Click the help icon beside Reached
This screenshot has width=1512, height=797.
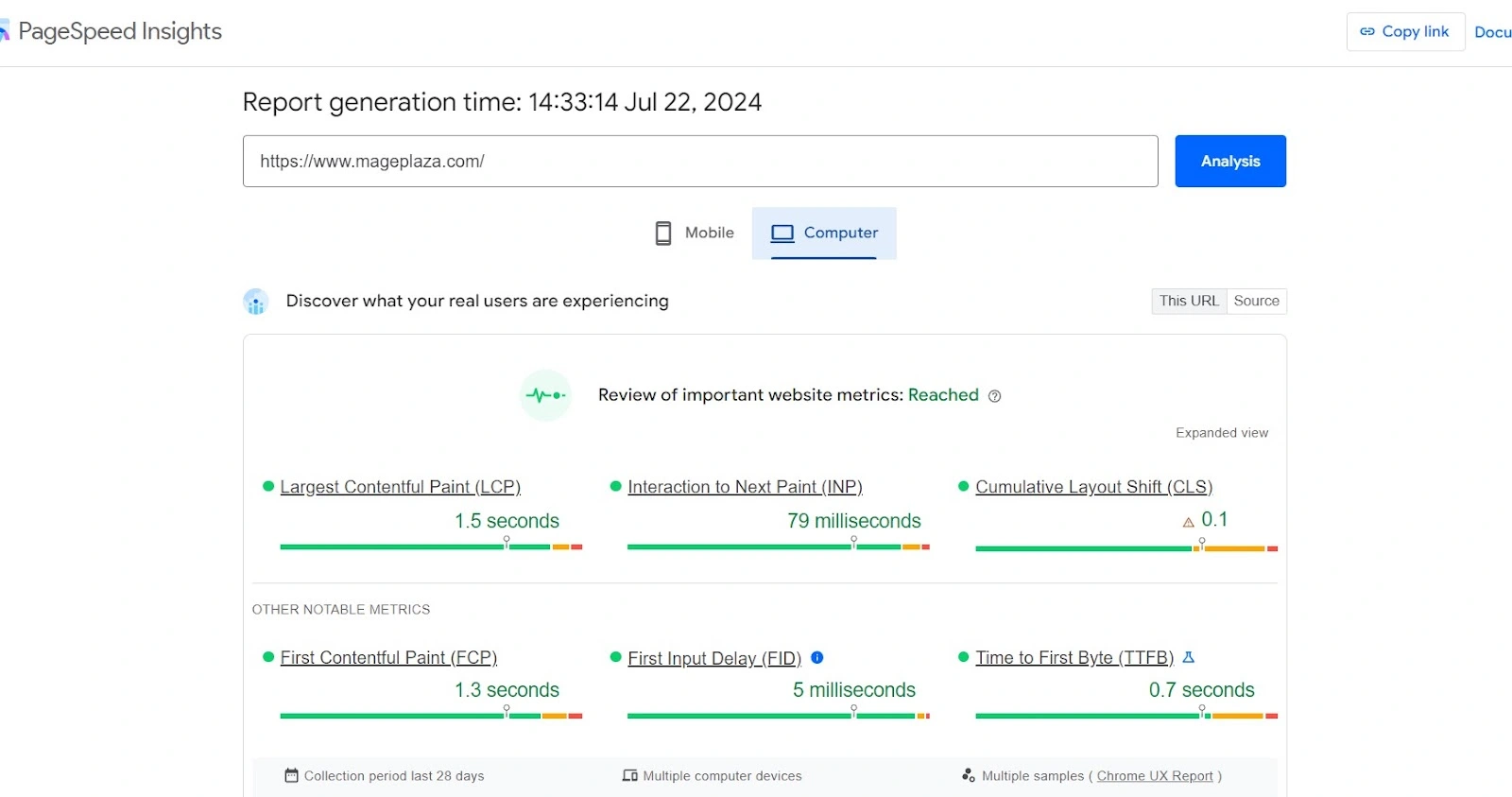[994, 396]
